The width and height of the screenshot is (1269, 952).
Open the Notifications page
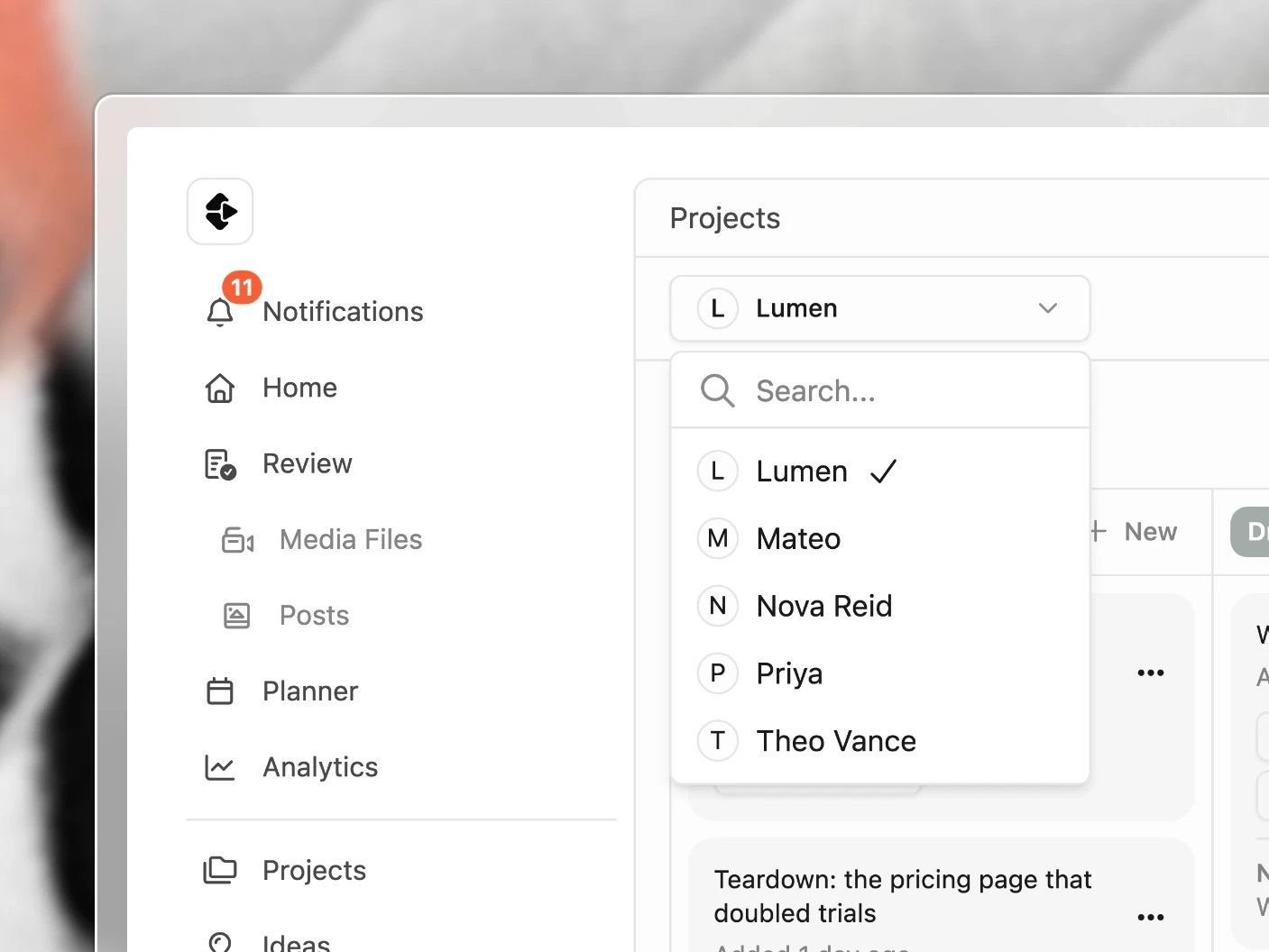pyautogui.click(x=343, y=312)
